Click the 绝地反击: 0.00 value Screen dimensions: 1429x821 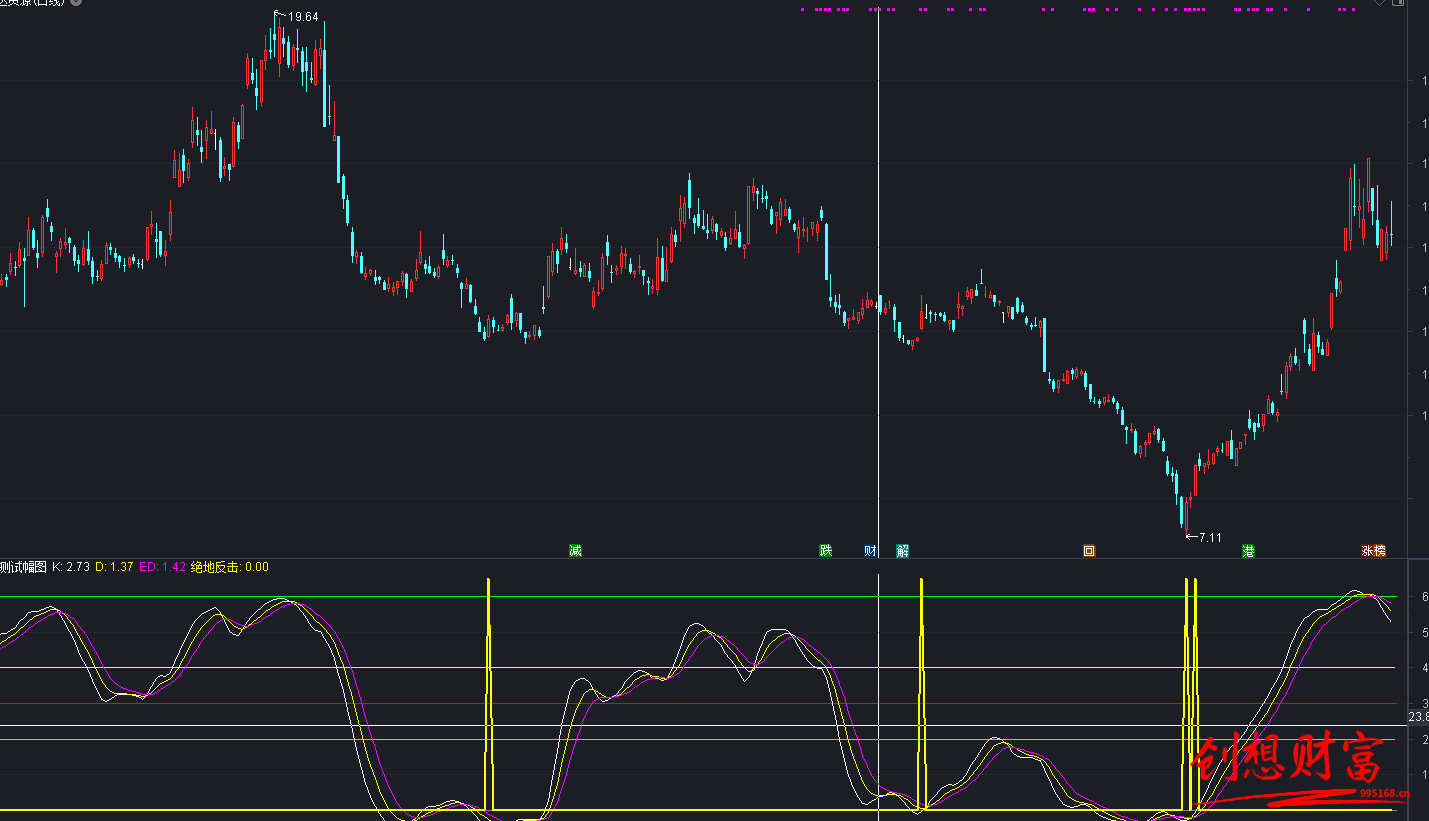pos(230,567)
